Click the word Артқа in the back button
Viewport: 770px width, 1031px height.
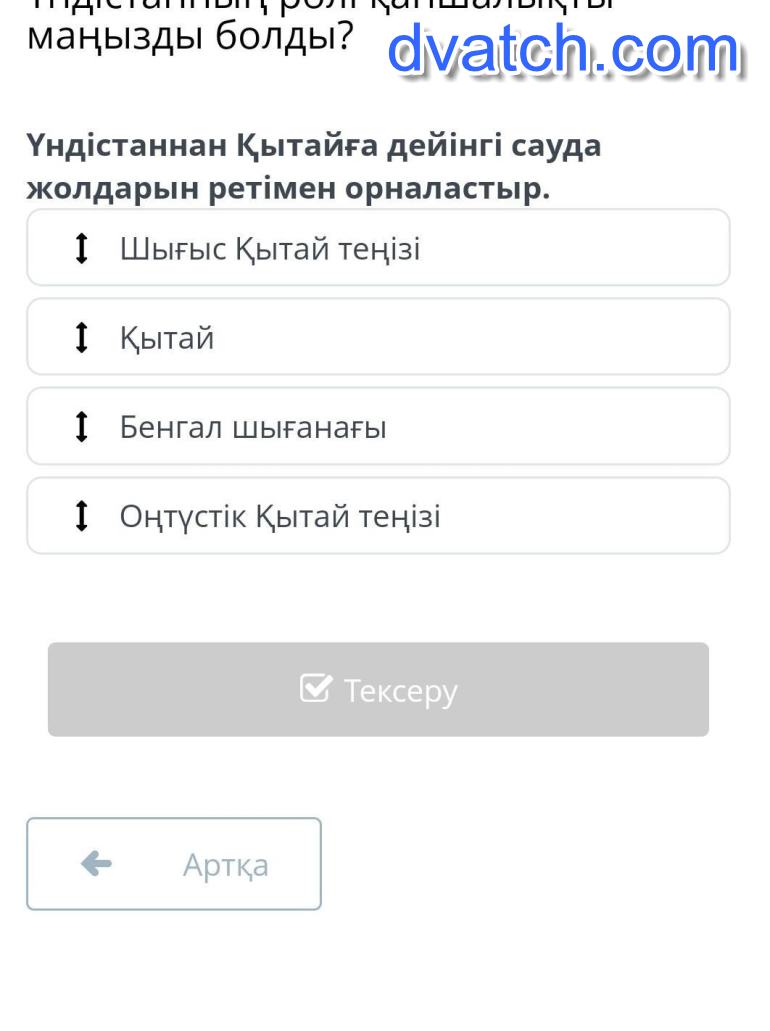pyautogui.click(x=225, y=865)
